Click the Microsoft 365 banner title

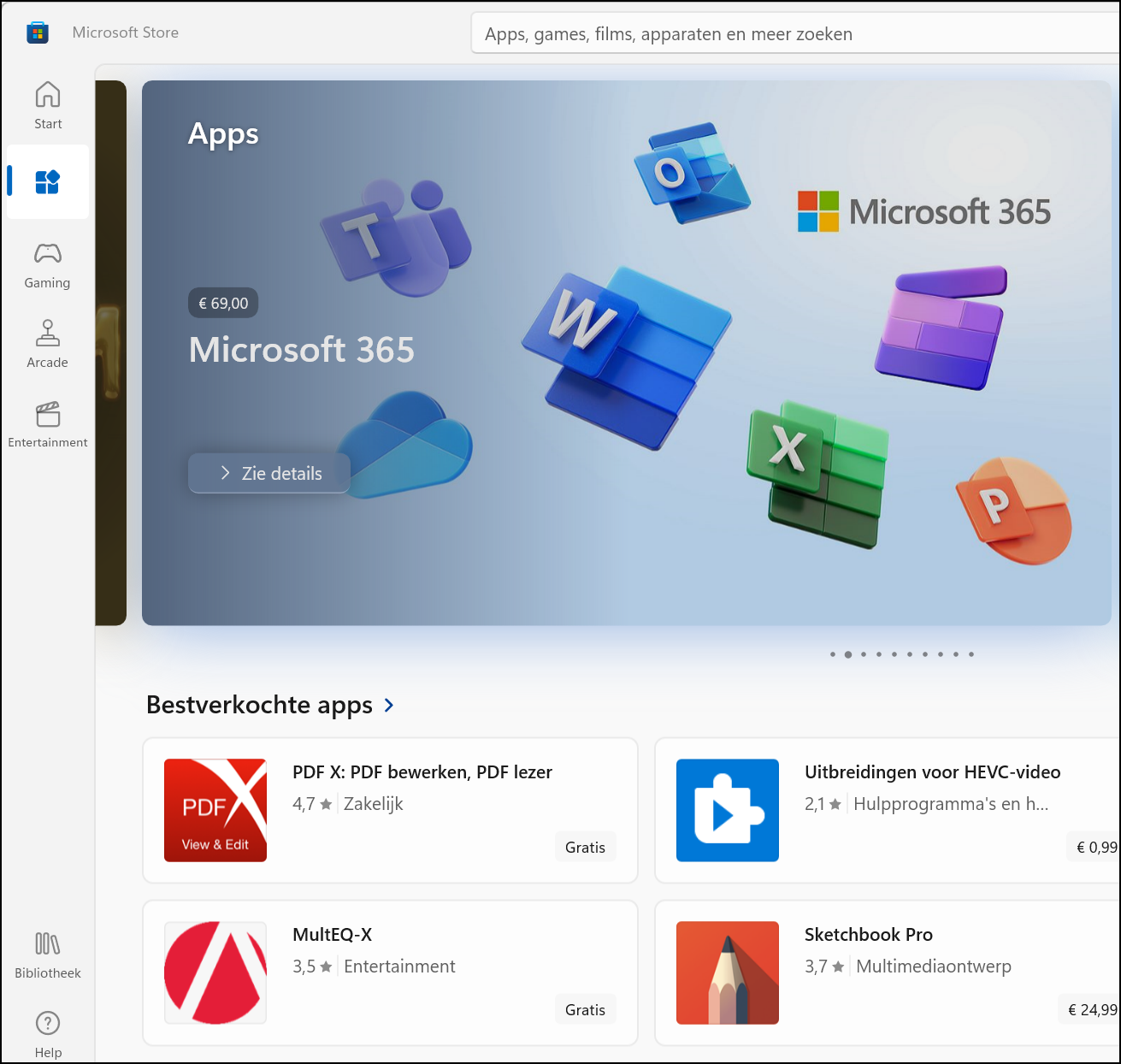(x=302, y=350)
